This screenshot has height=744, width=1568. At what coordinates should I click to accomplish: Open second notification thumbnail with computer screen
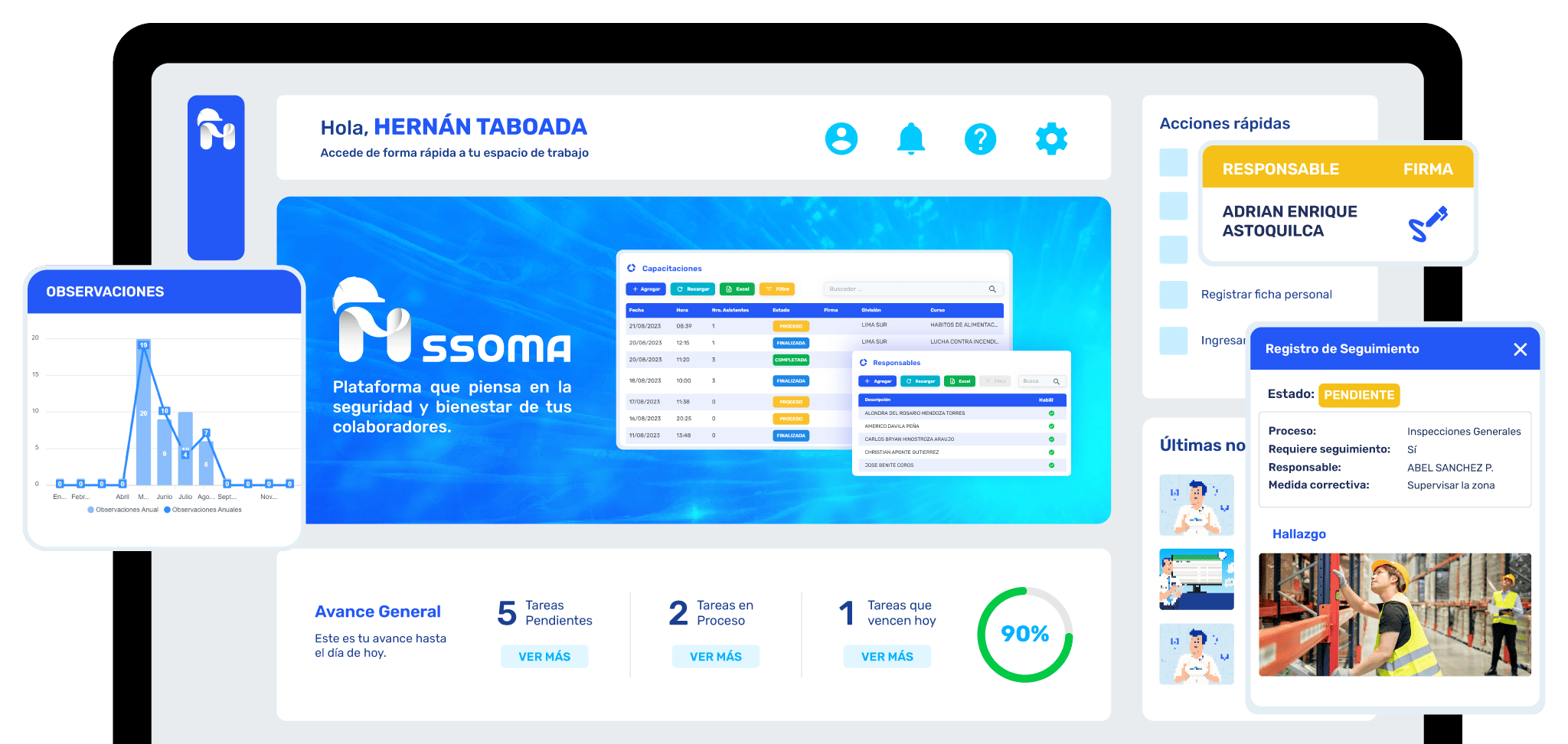1197,579
